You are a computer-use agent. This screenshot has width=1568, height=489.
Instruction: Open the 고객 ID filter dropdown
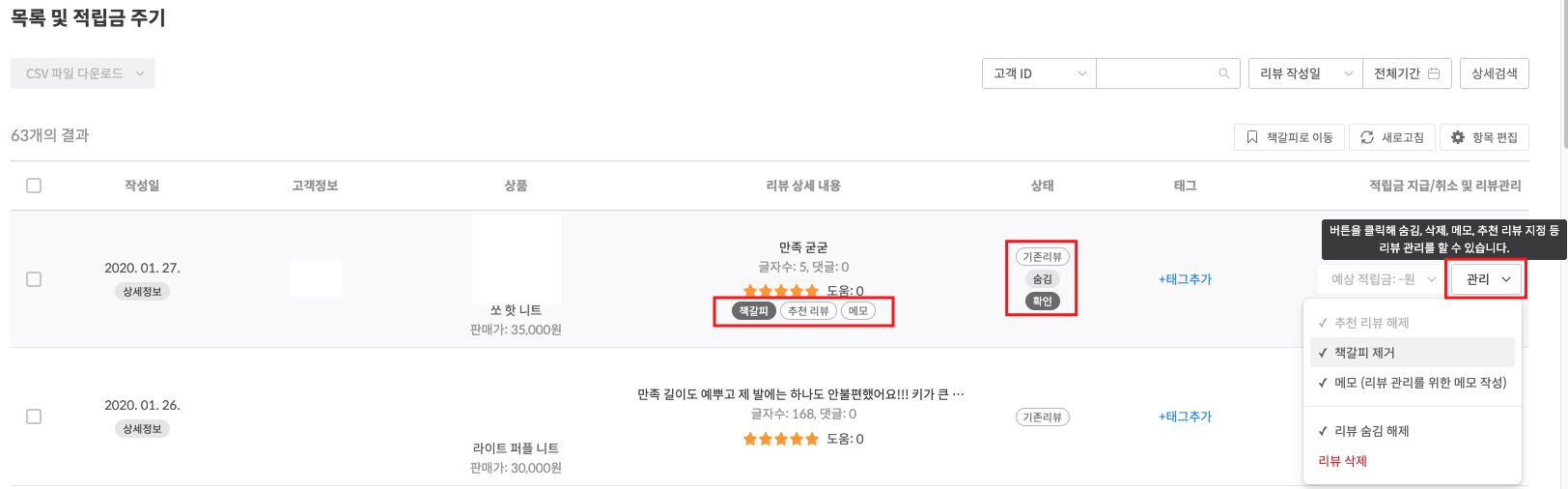coord(1039,73)
